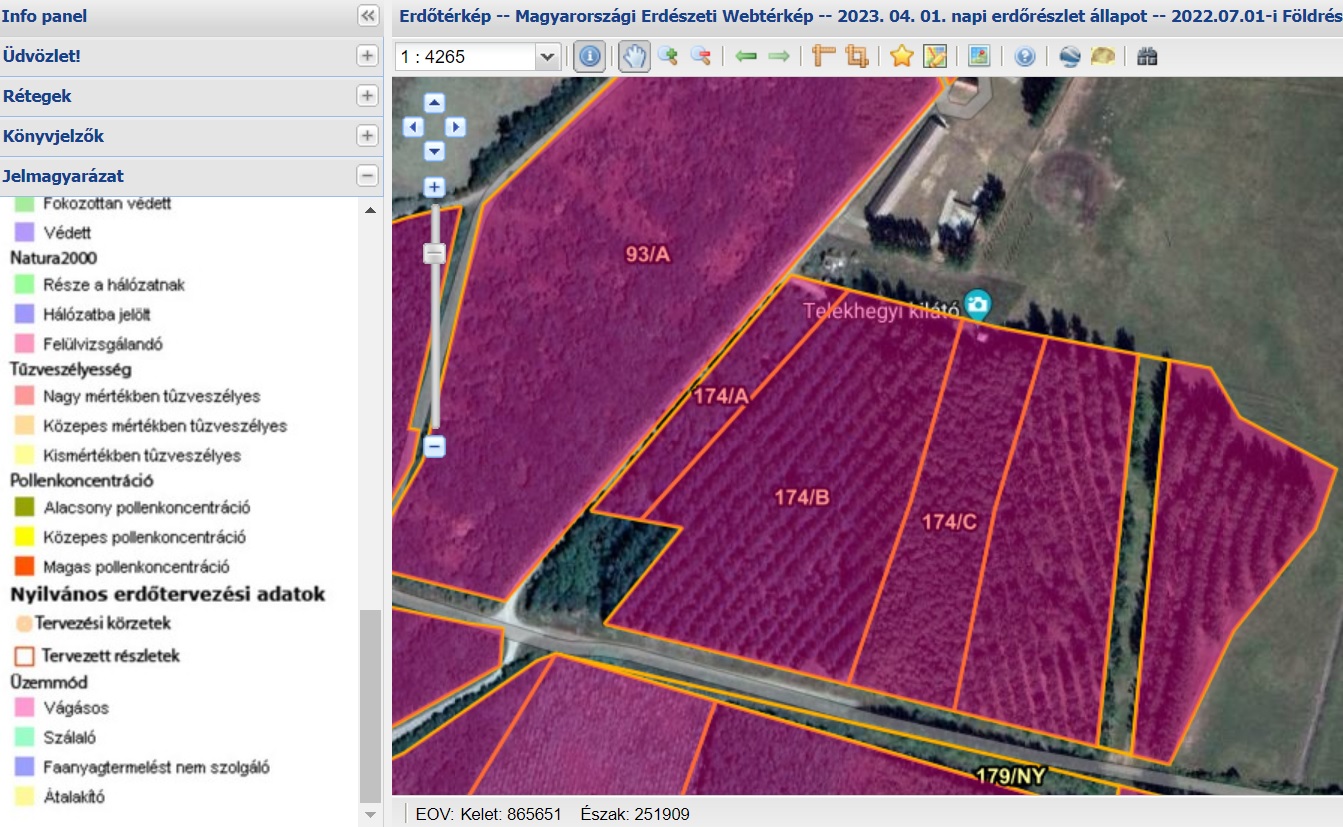This screenshot has width=1343, height=827.
Task: Click the map zoom slider handle
Action: (434, 254)
